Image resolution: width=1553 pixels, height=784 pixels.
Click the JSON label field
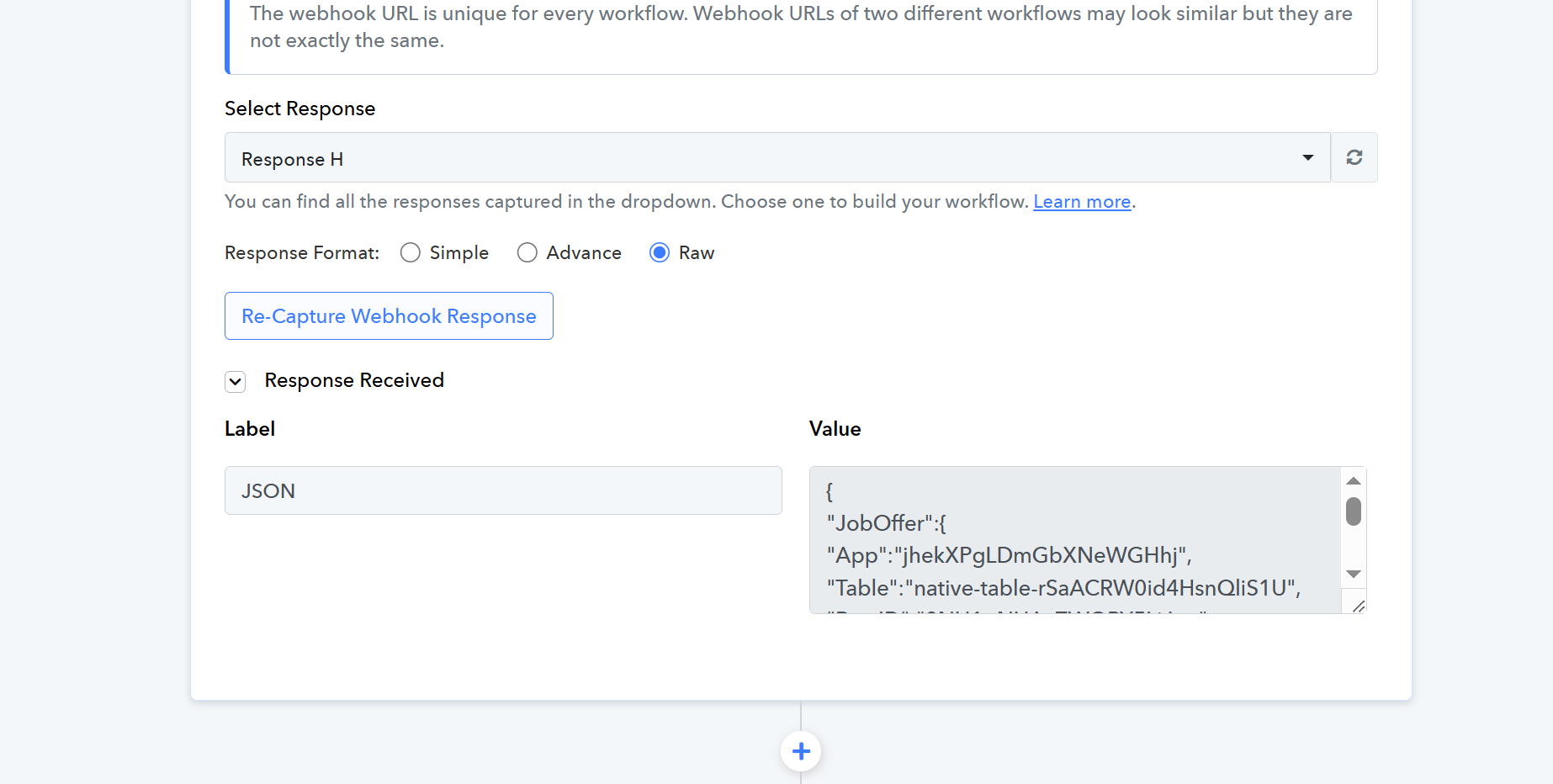503,490
